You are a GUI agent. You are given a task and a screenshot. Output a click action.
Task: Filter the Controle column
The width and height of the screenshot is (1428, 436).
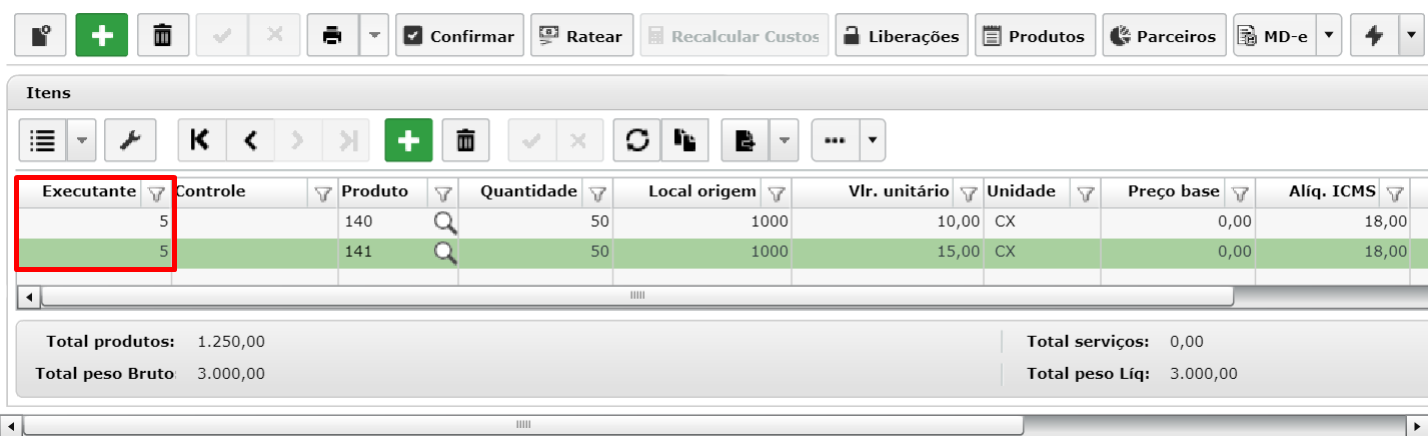pos(322,193)
